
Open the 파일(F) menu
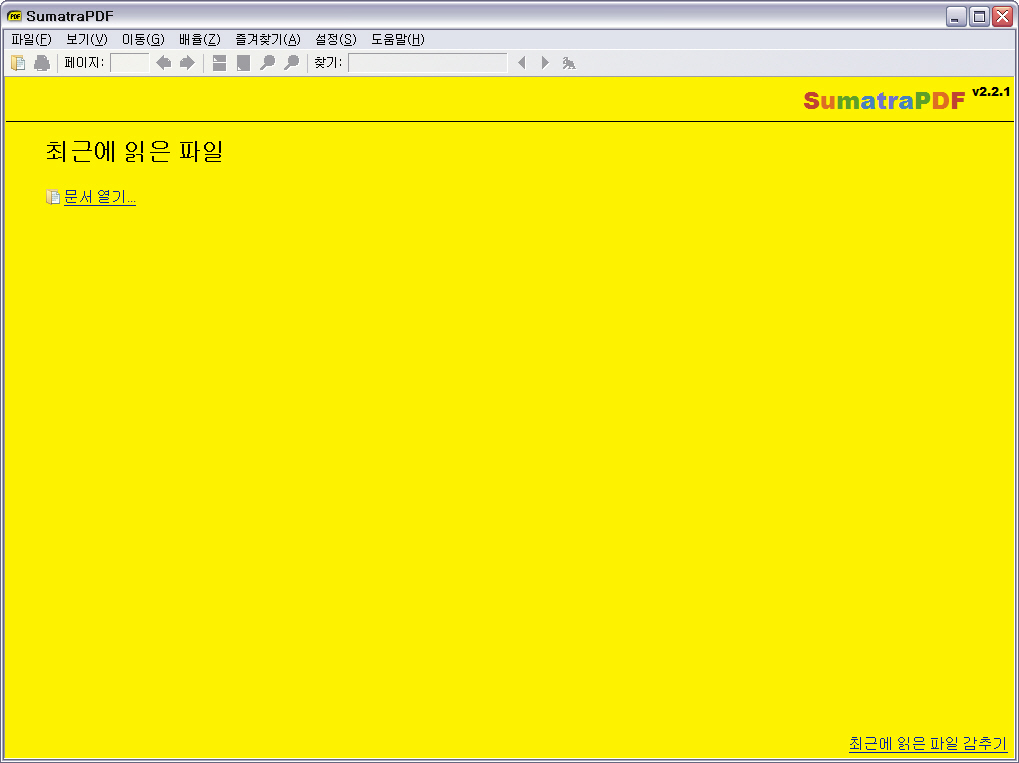[31, 40]
